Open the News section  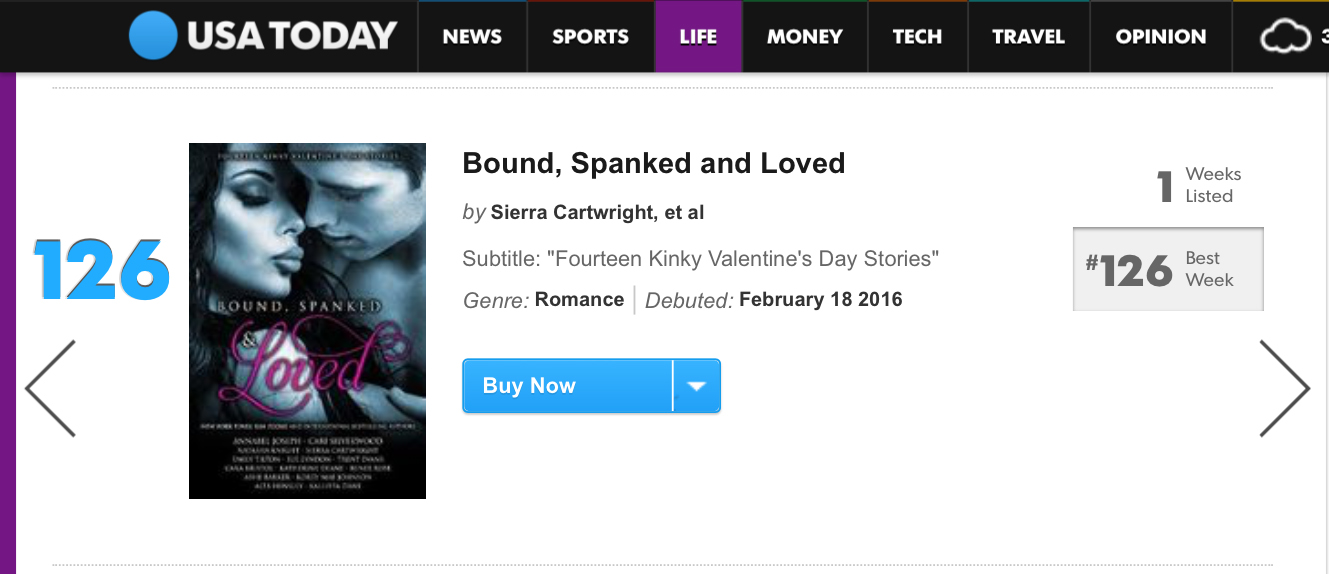click(472, 37)
